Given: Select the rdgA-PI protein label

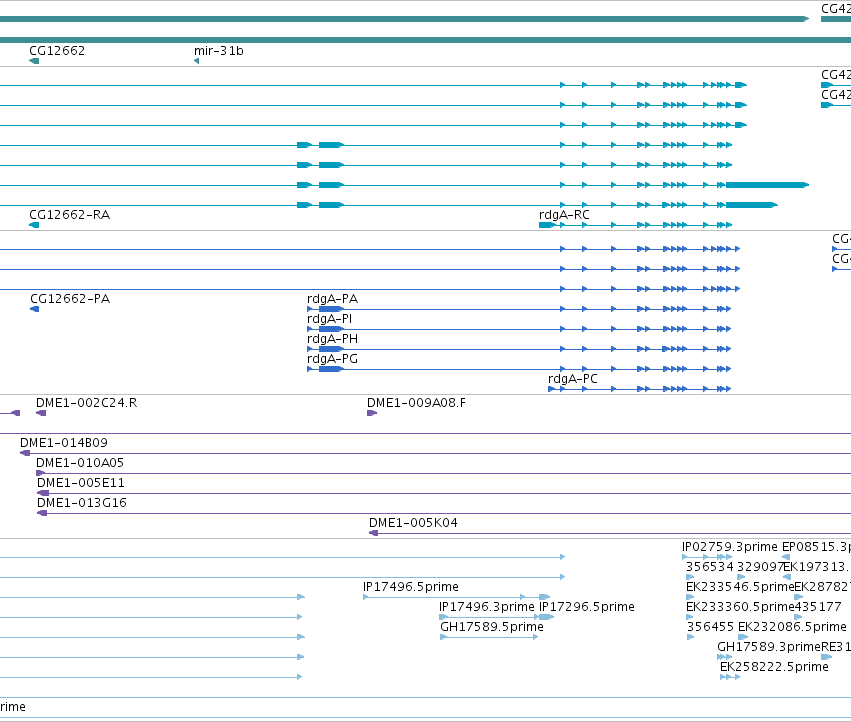Looking at the screenshot, I should tap(329, 319).
